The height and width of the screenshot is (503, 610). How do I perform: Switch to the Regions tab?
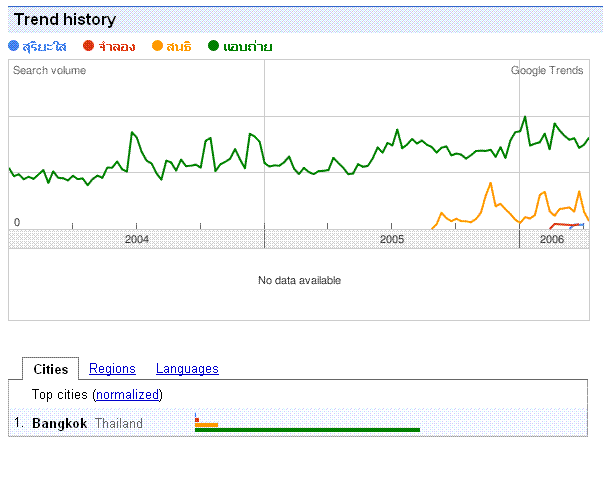click(112, 368)
